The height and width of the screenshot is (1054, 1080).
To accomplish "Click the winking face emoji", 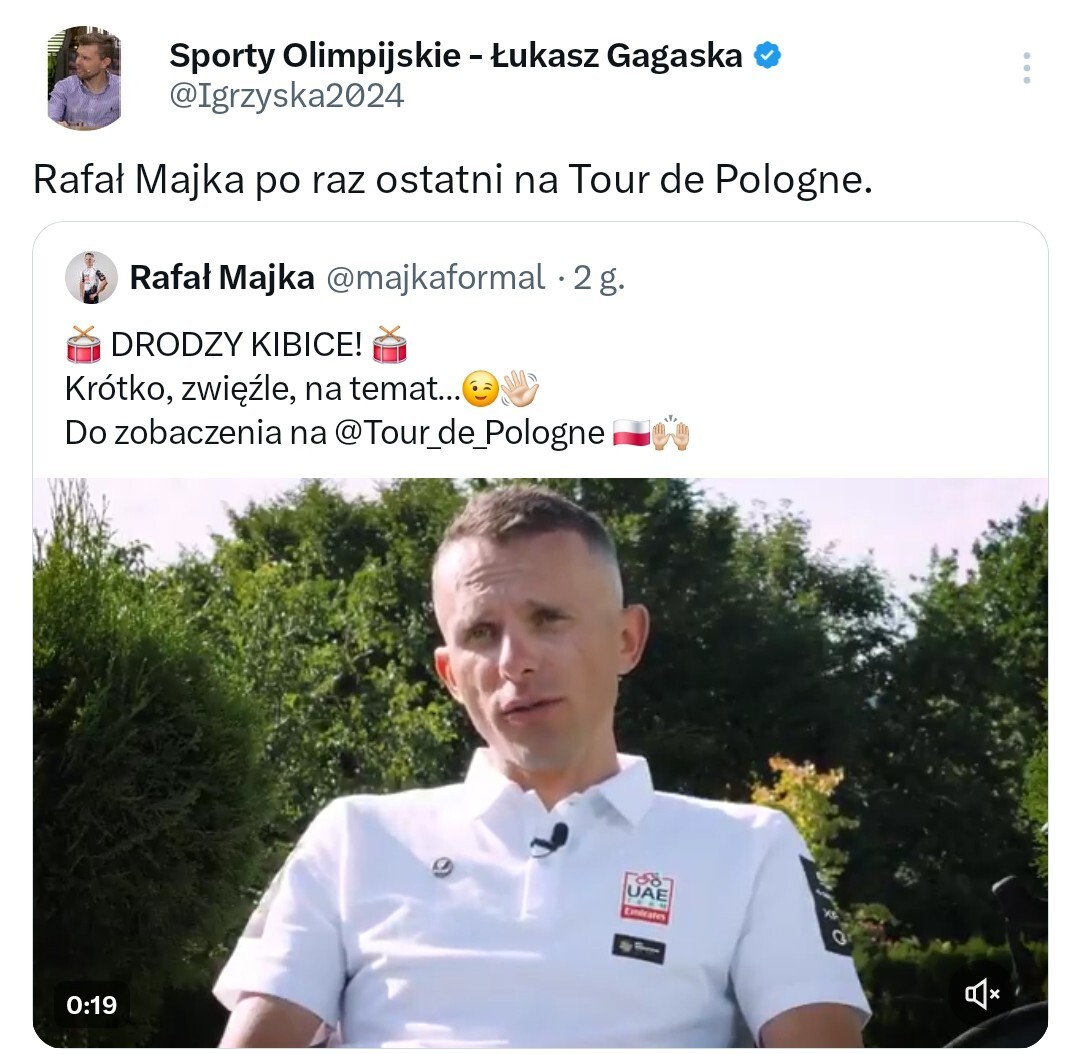I will point(480,389).
